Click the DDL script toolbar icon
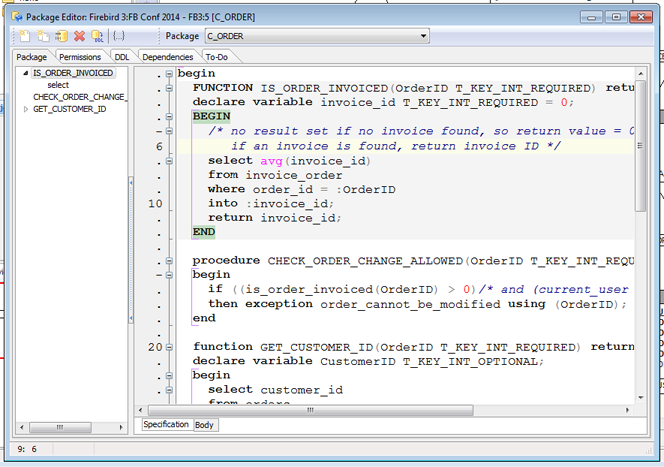This screenshot has width=664, height=467. 98,36
